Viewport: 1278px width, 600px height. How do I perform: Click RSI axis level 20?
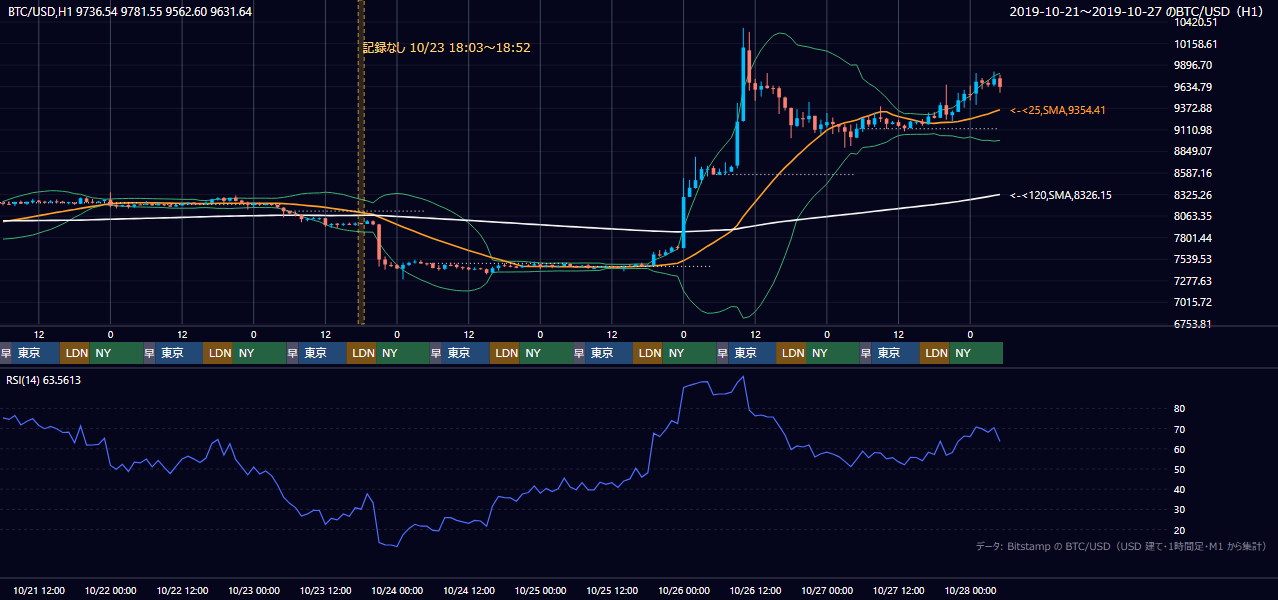1180,530
